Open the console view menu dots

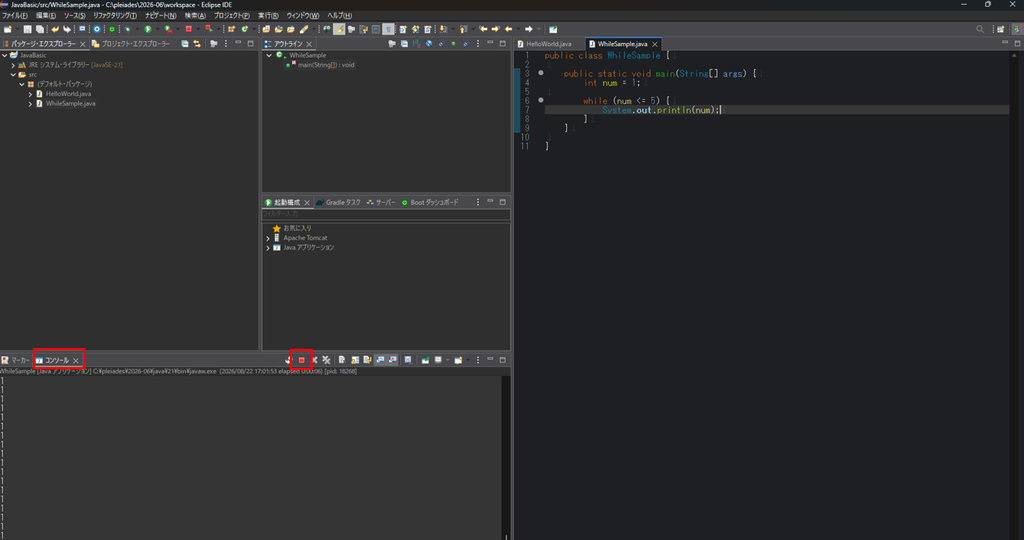(x=477, y=360)
